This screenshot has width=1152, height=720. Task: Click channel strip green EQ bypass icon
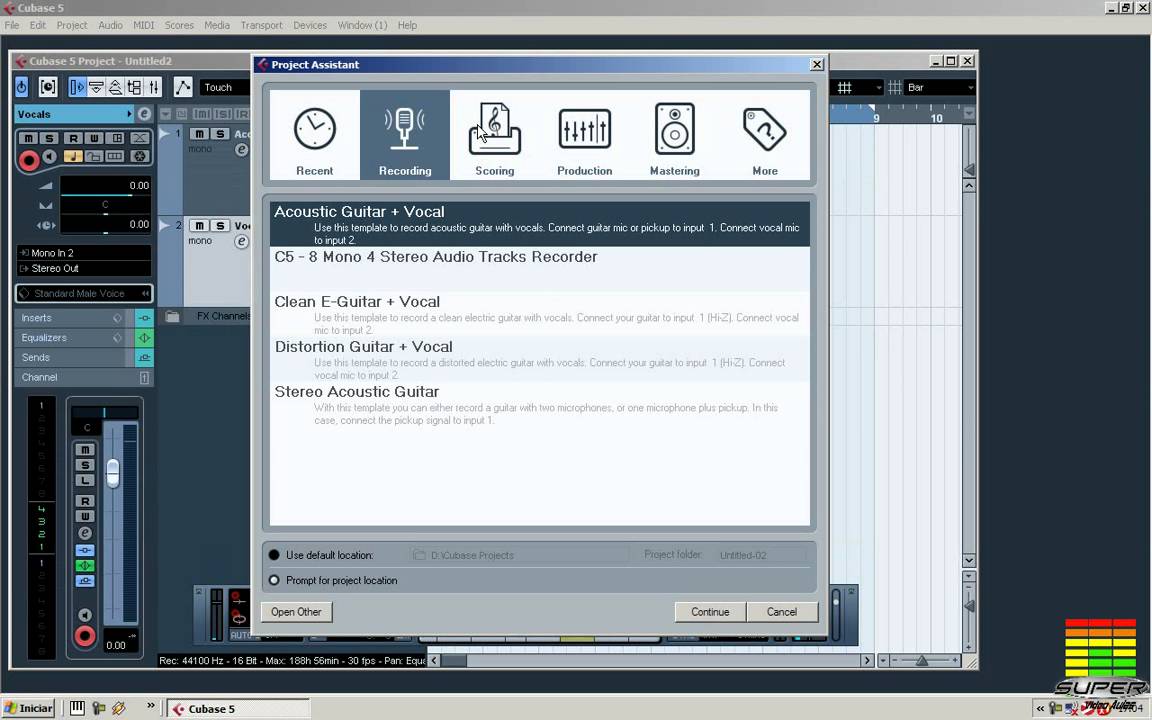(x=85, y=566)
